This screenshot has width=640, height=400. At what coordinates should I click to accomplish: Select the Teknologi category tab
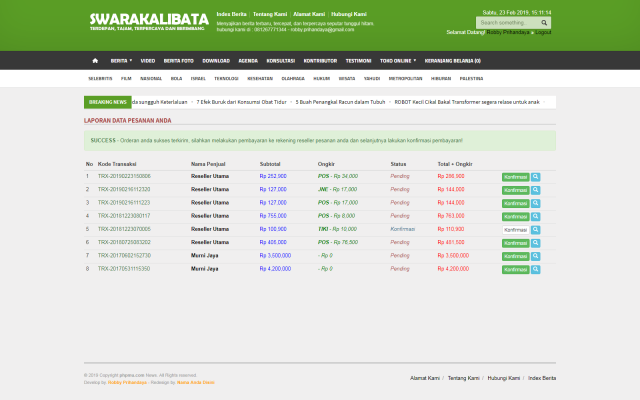coord(226,77)
